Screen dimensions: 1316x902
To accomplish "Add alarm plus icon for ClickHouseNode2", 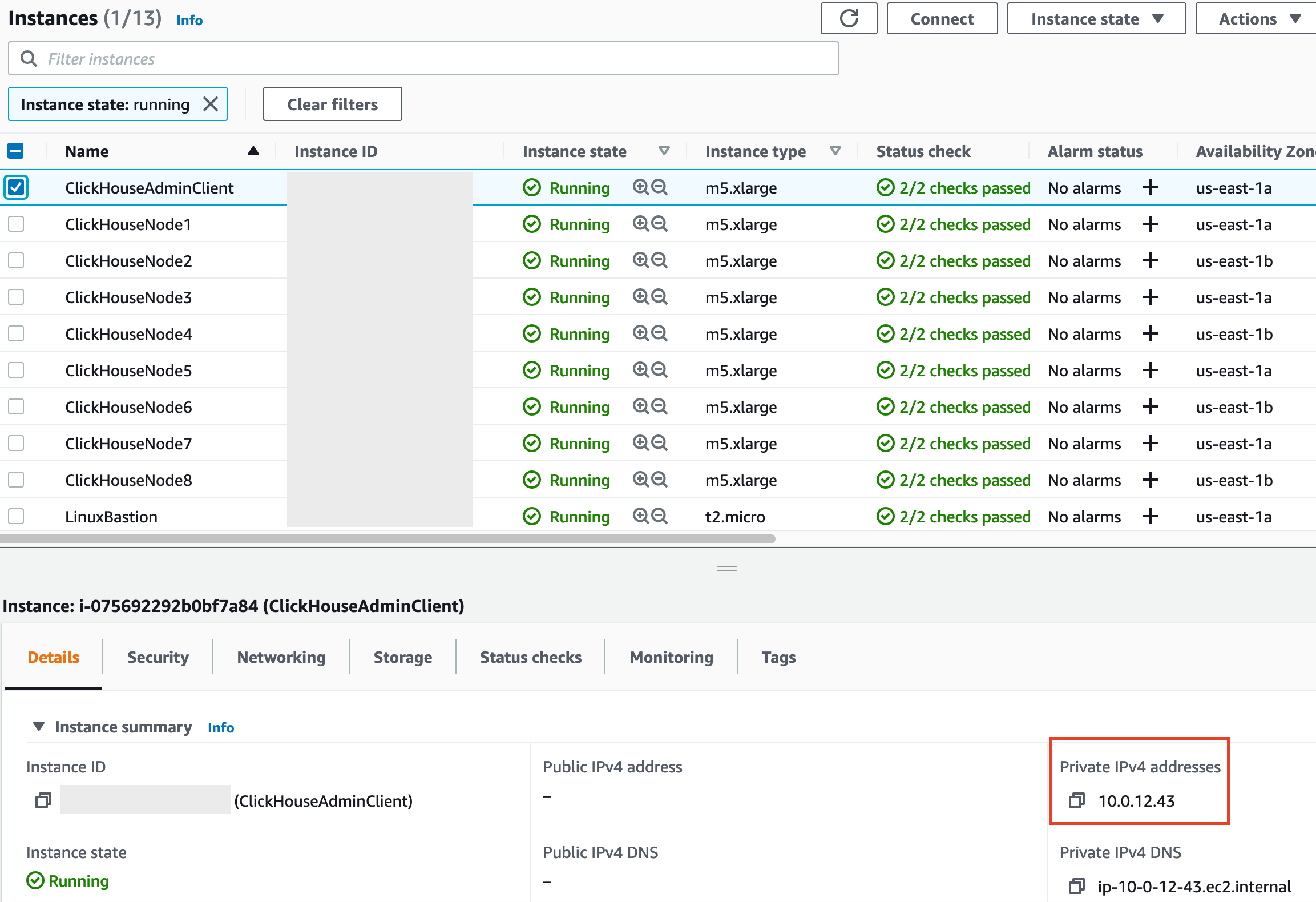I will pyautogui.click(x=1151, y=260).
